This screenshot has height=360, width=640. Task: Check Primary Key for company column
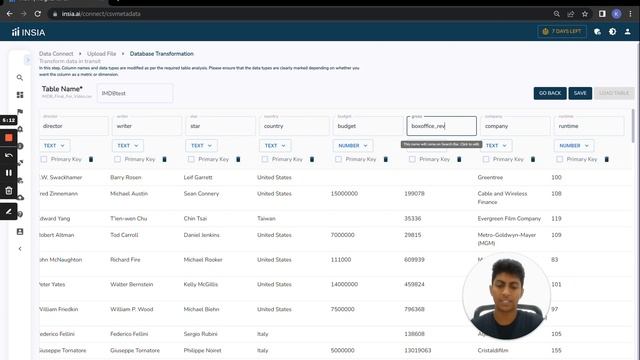486,159
